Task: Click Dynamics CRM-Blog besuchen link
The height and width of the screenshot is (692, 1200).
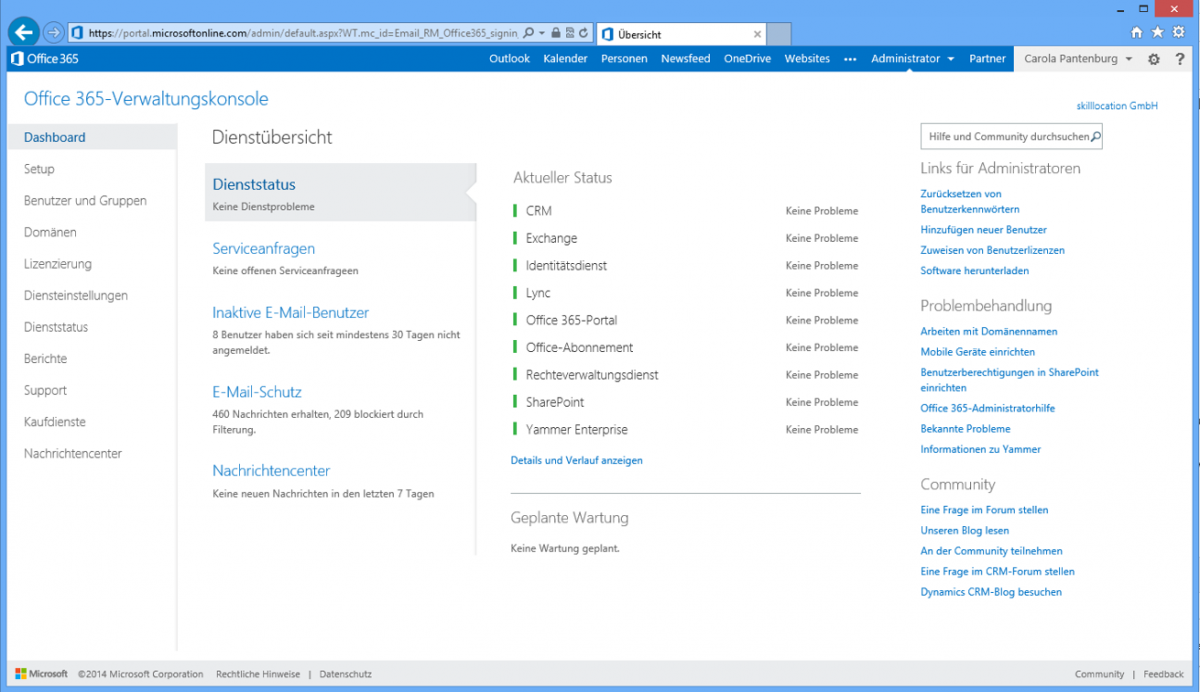Action: pyautogui.click(x=991, y=592)
